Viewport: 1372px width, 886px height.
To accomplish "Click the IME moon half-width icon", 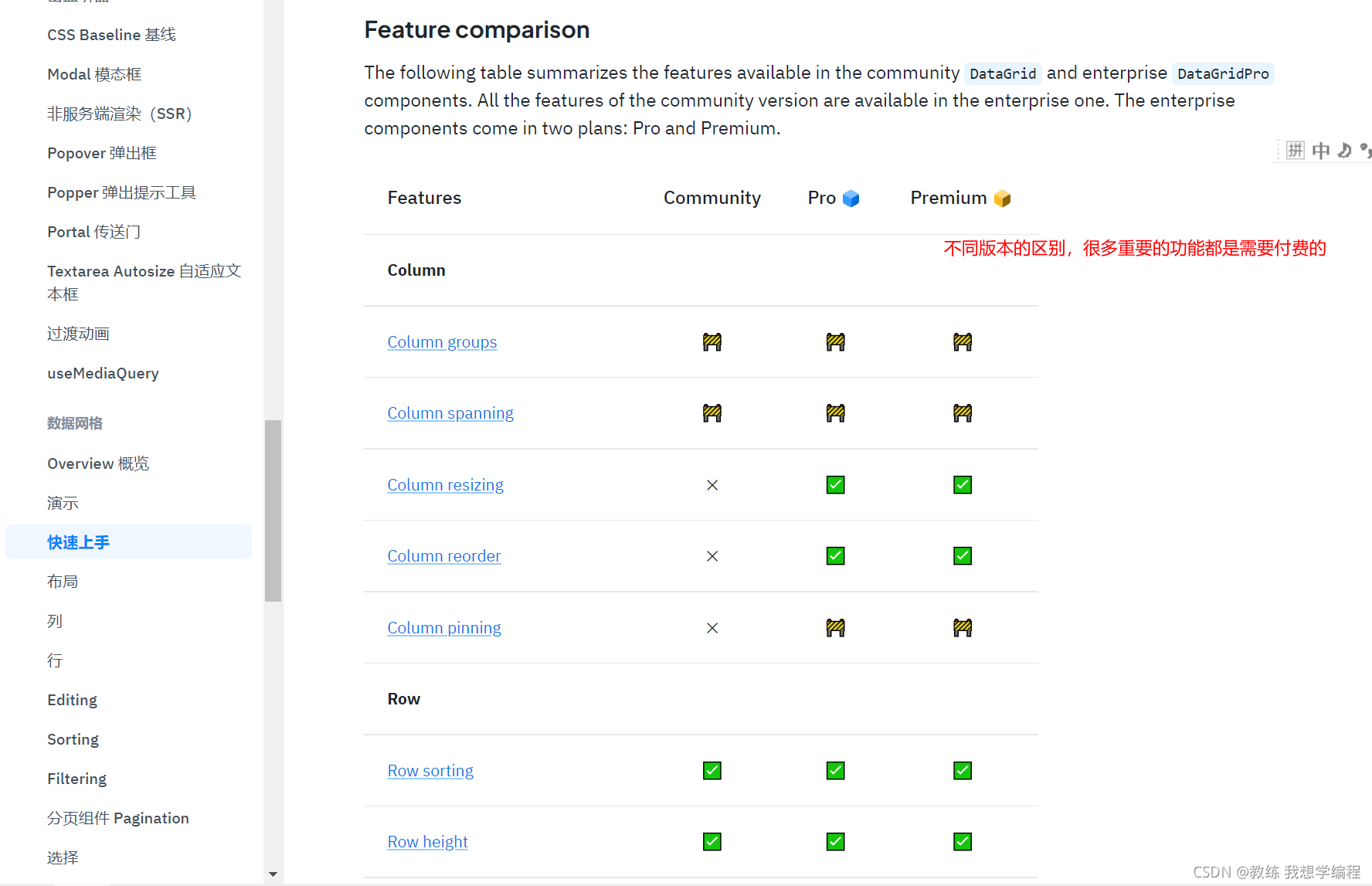I will (1345, 151).
